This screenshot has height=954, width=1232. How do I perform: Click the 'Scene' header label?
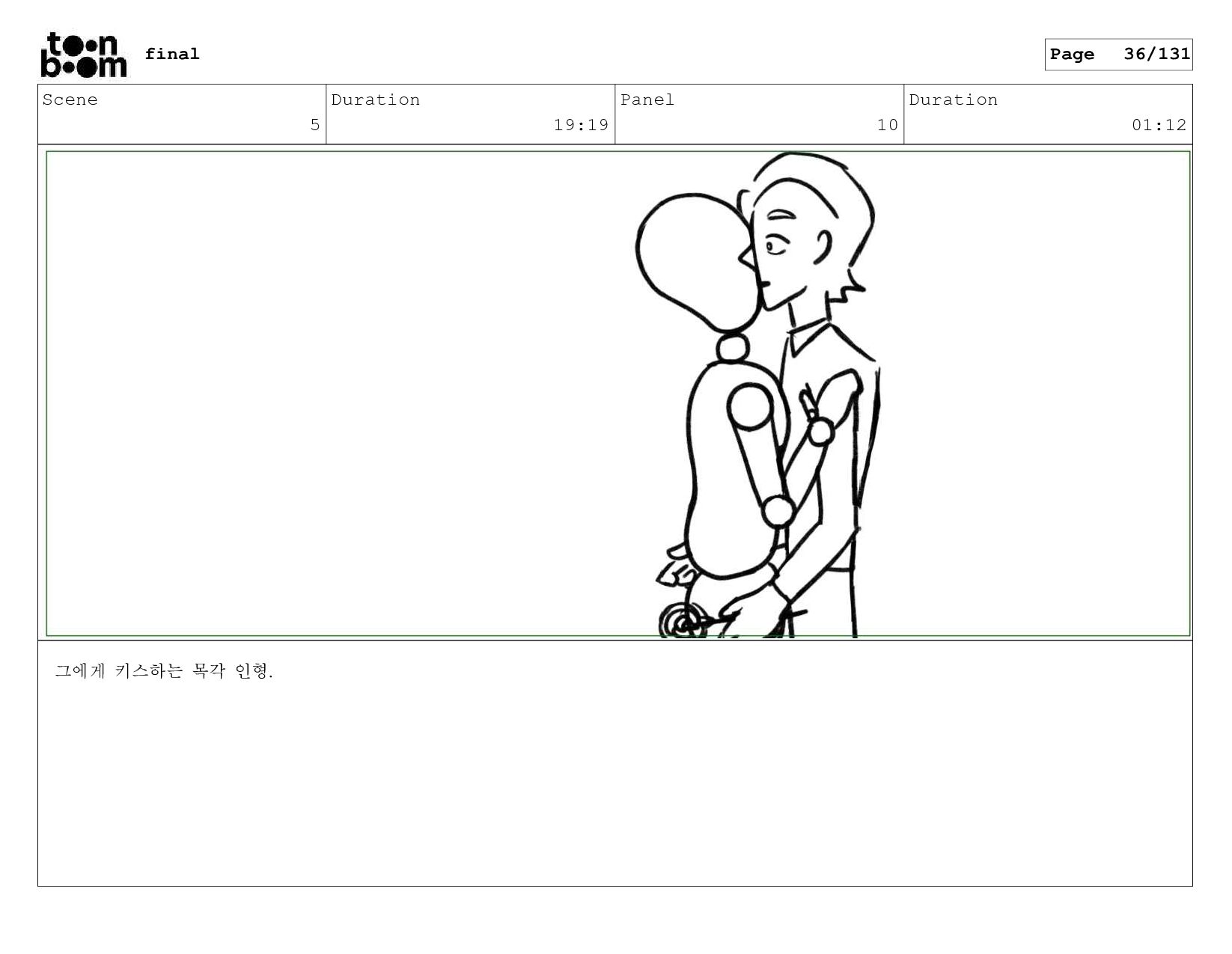click(x=70, y=100)
